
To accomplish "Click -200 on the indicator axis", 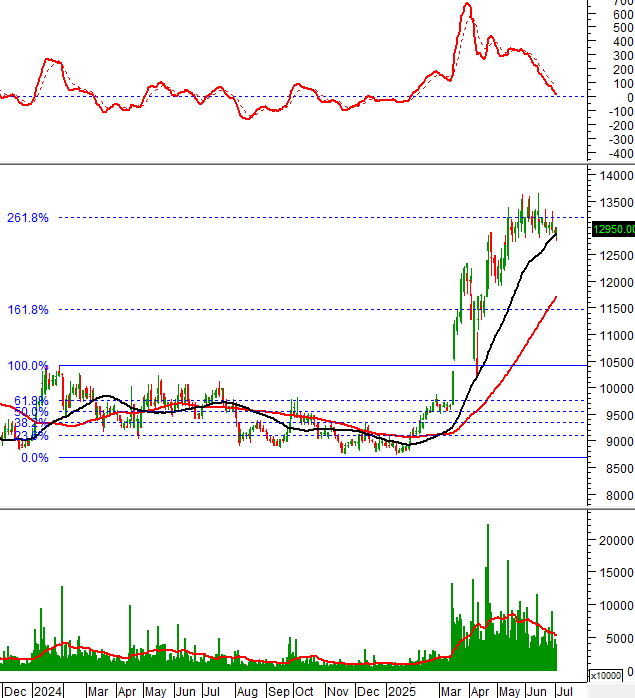I will [621, 126].
